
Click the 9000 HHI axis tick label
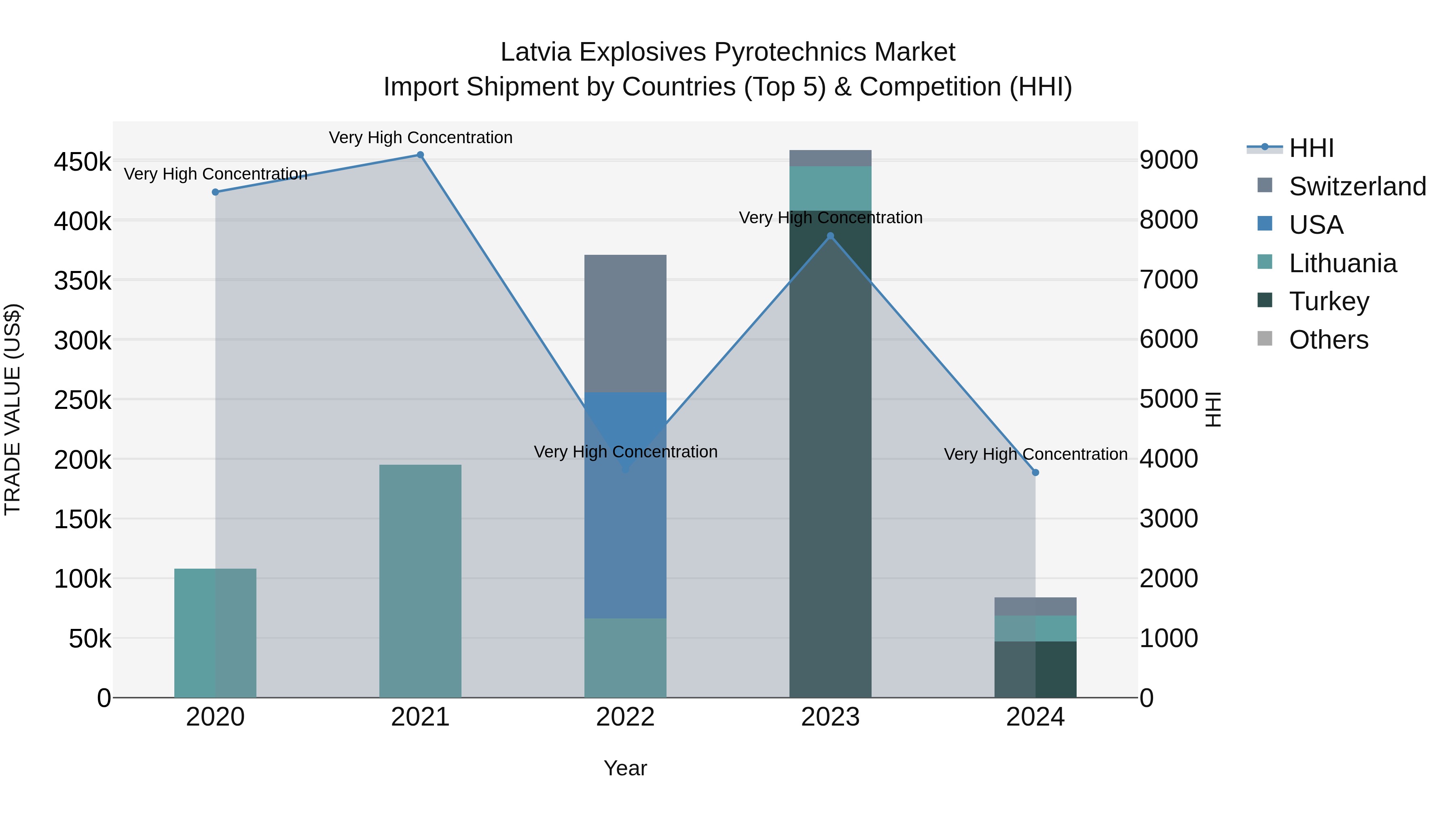1169,160
